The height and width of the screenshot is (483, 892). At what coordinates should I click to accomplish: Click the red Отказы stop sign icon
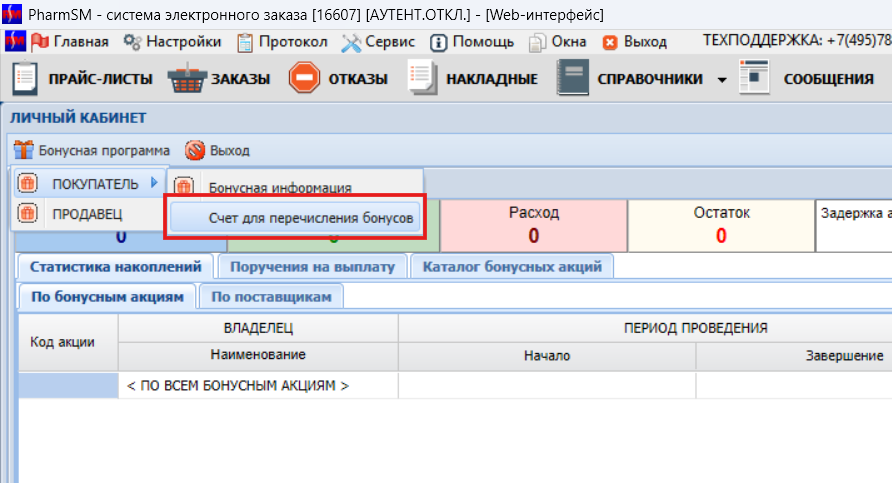click(304, 79)
